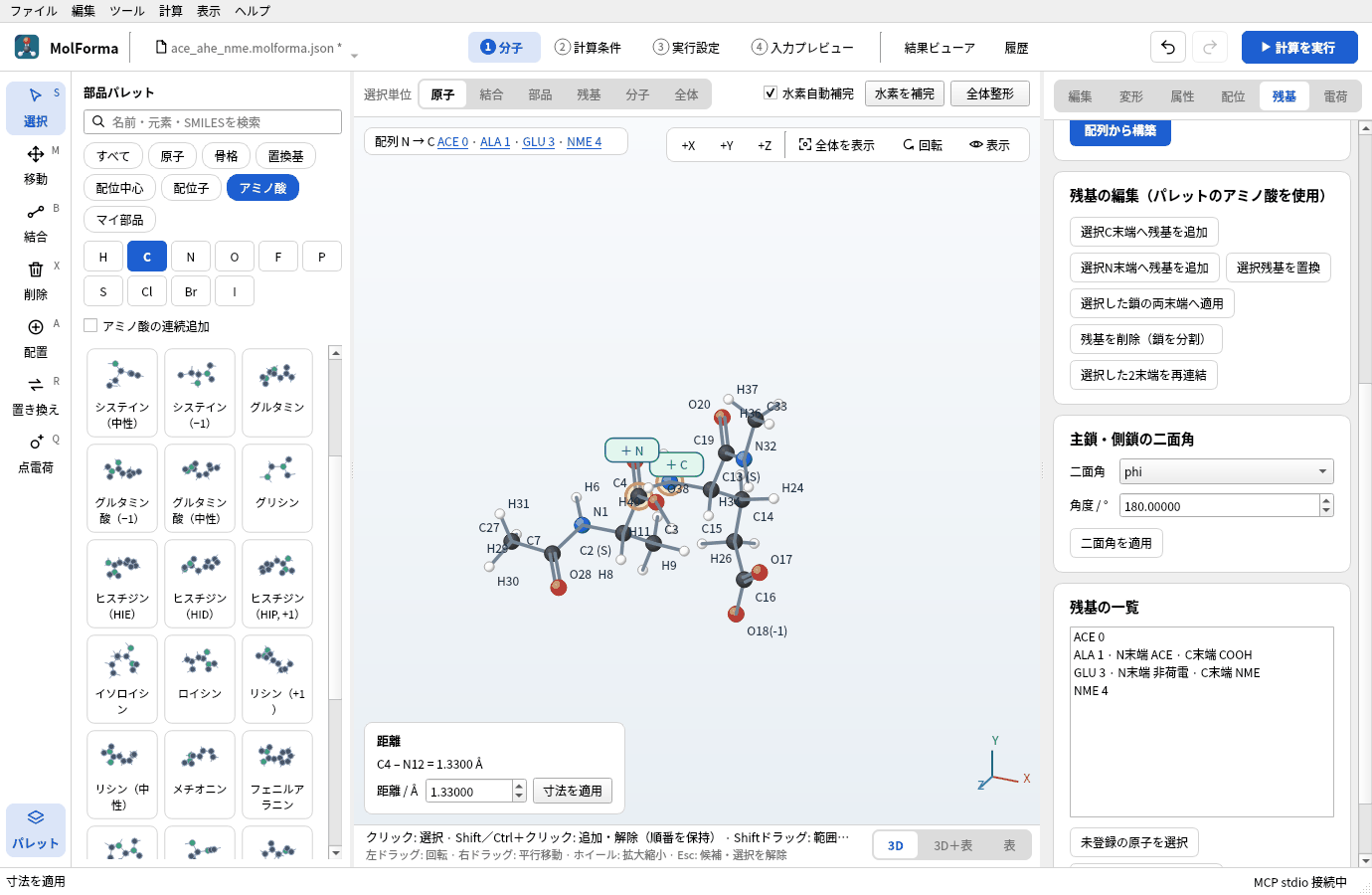Pick the グルタミン amino acid thumbnail
The width and height of the screenshot is (1372, 895).
point(277,393)
